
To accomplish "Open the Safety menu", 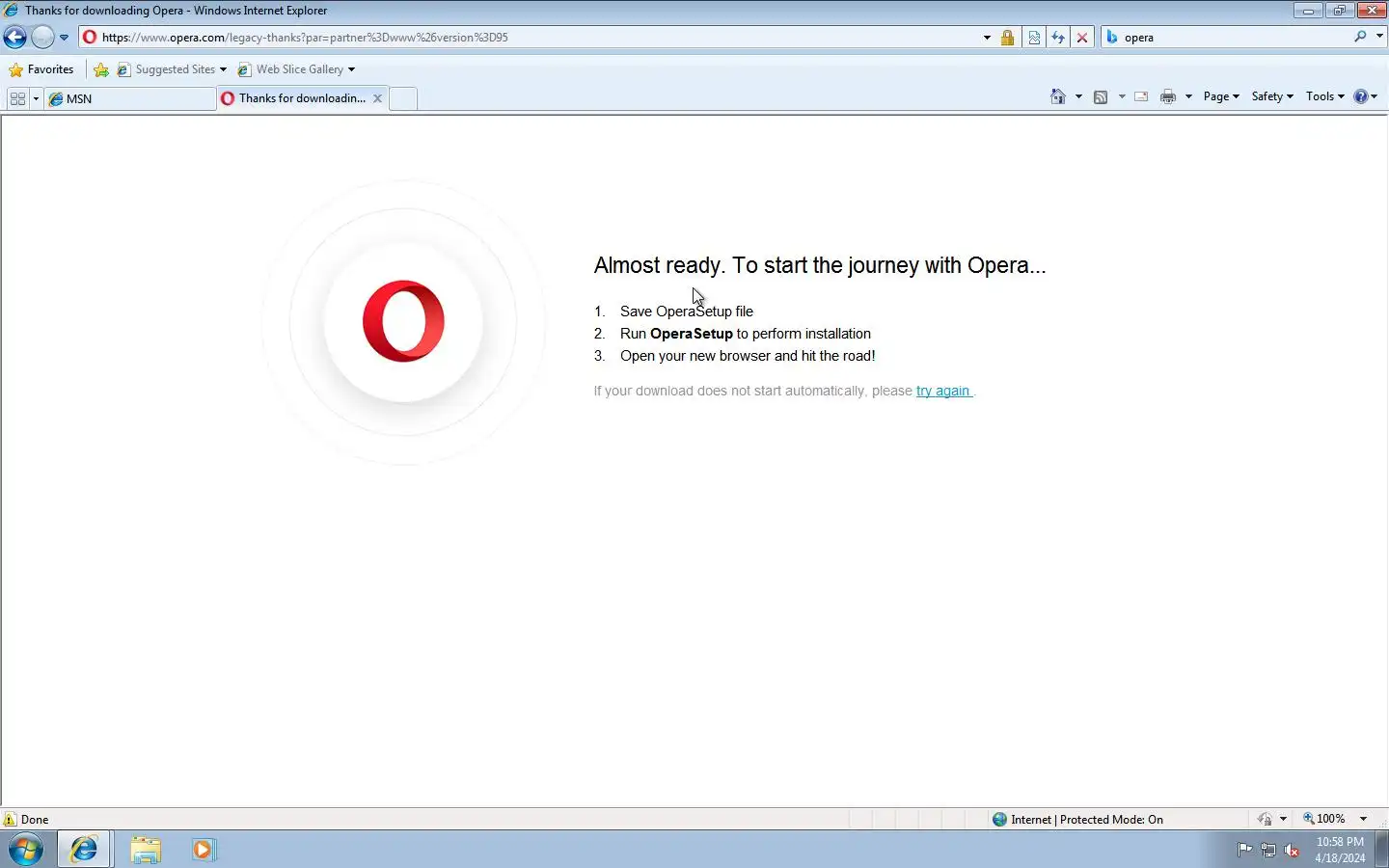I will (x=1272, y=96).
